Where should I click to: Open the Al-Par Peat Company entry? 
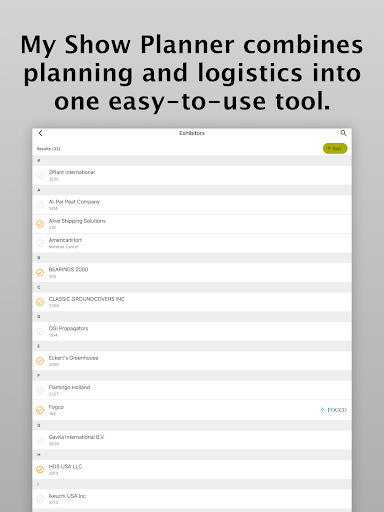pyautogui.click(x=192, y=205)
